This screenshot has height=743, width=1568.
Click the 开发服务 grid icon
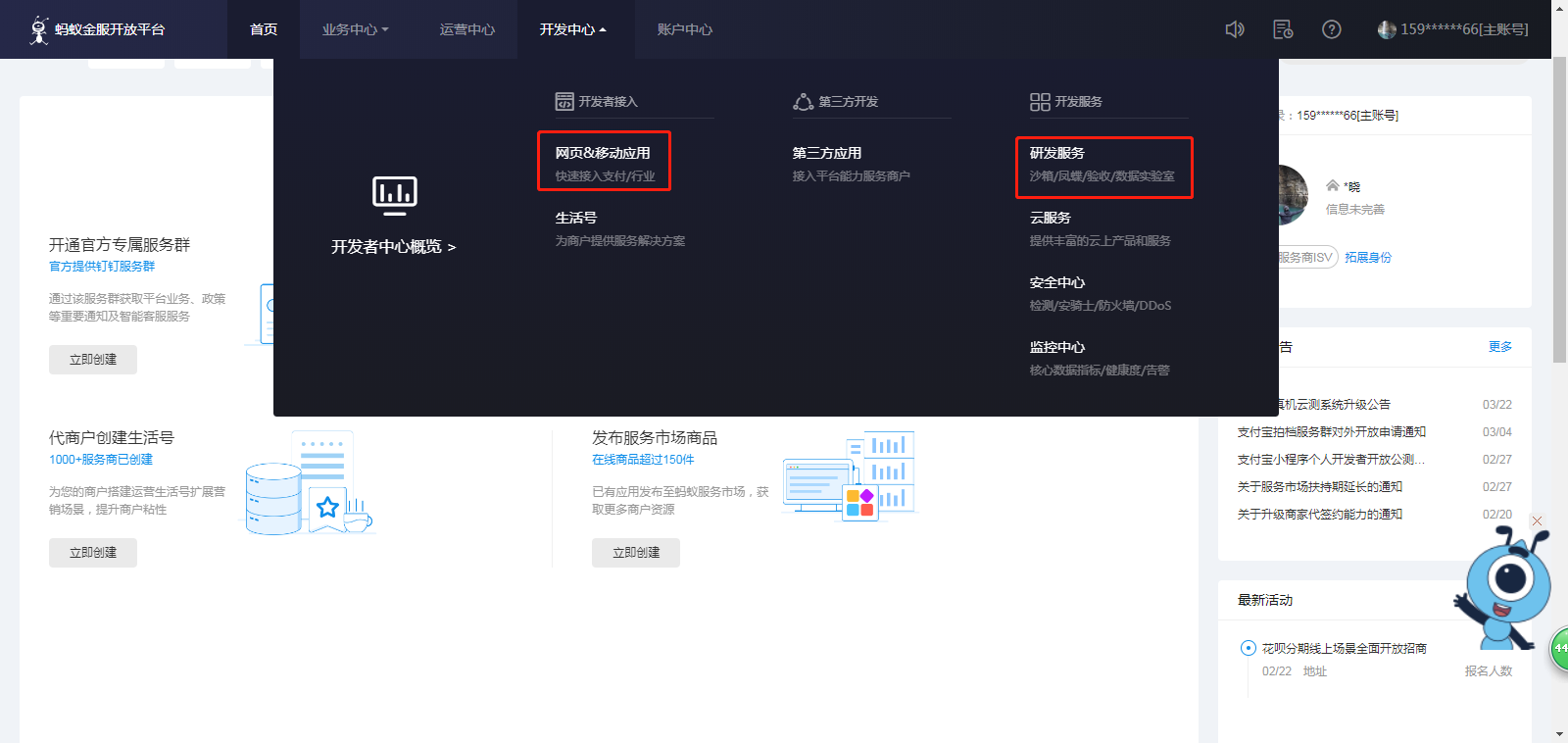pyautogui.click(x=1040, y=102)
